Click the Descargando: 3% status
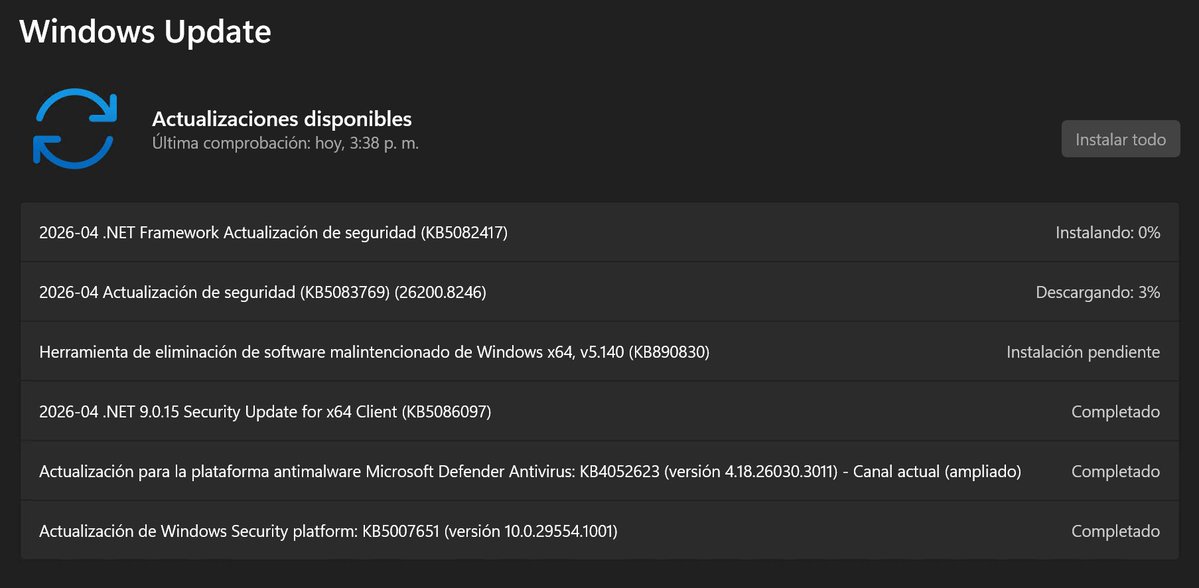The image size is (1199, 588). [1097, 292]
